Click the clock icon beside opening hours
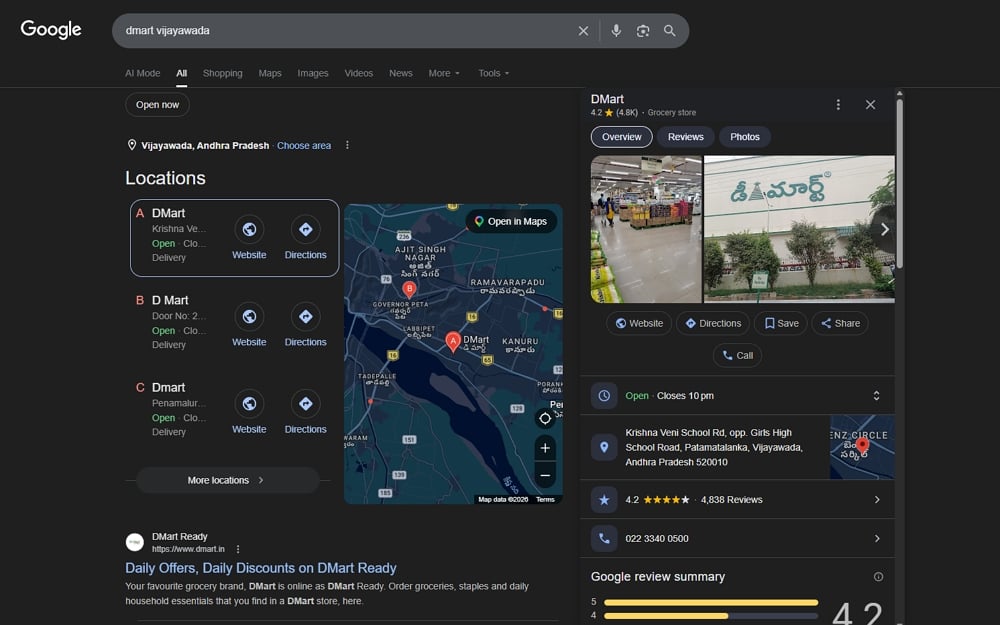This screenshot has width=1000, height=625. click(604, 395)
